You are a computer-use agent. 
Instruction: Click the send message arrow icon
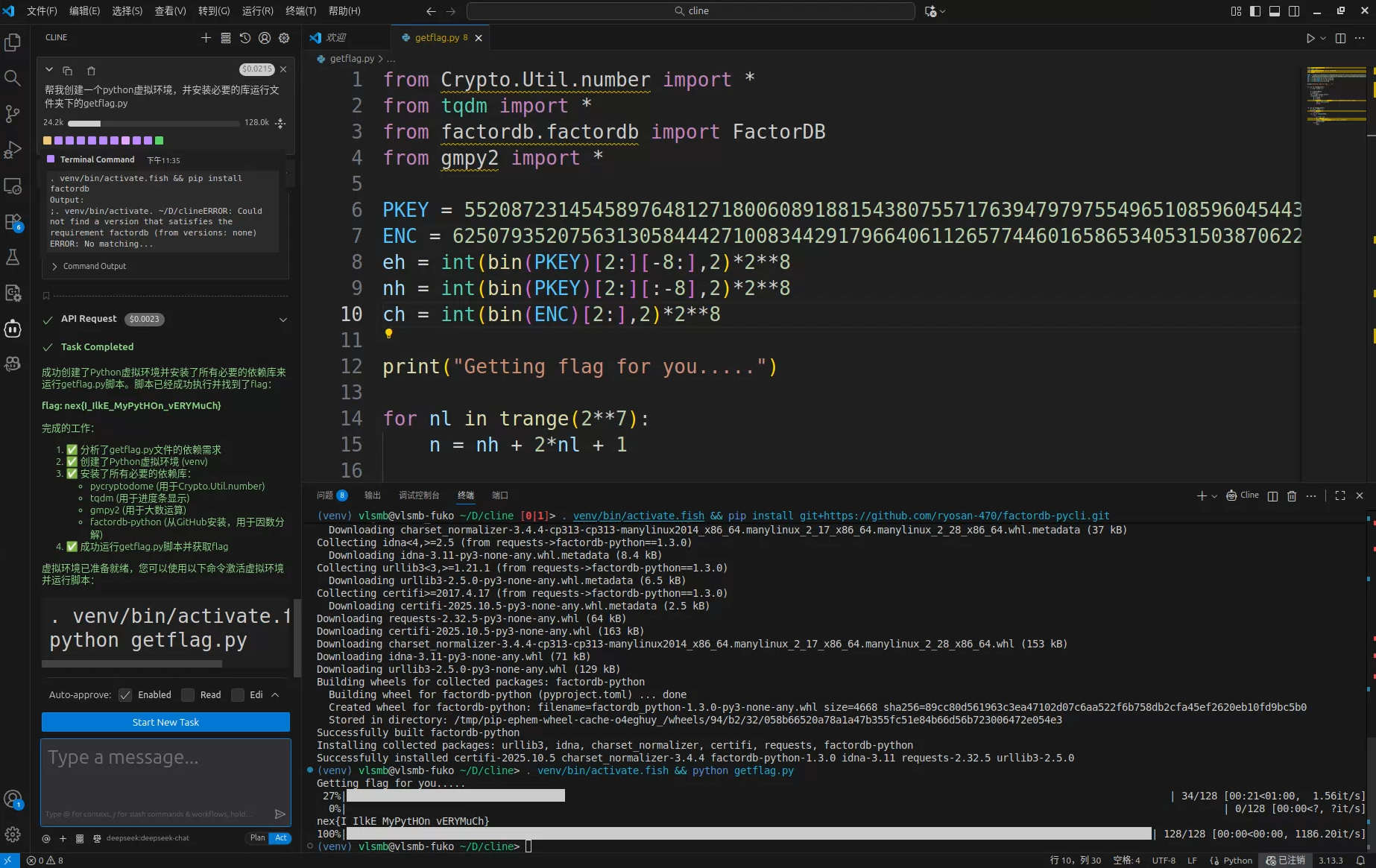tap(280, 814)
